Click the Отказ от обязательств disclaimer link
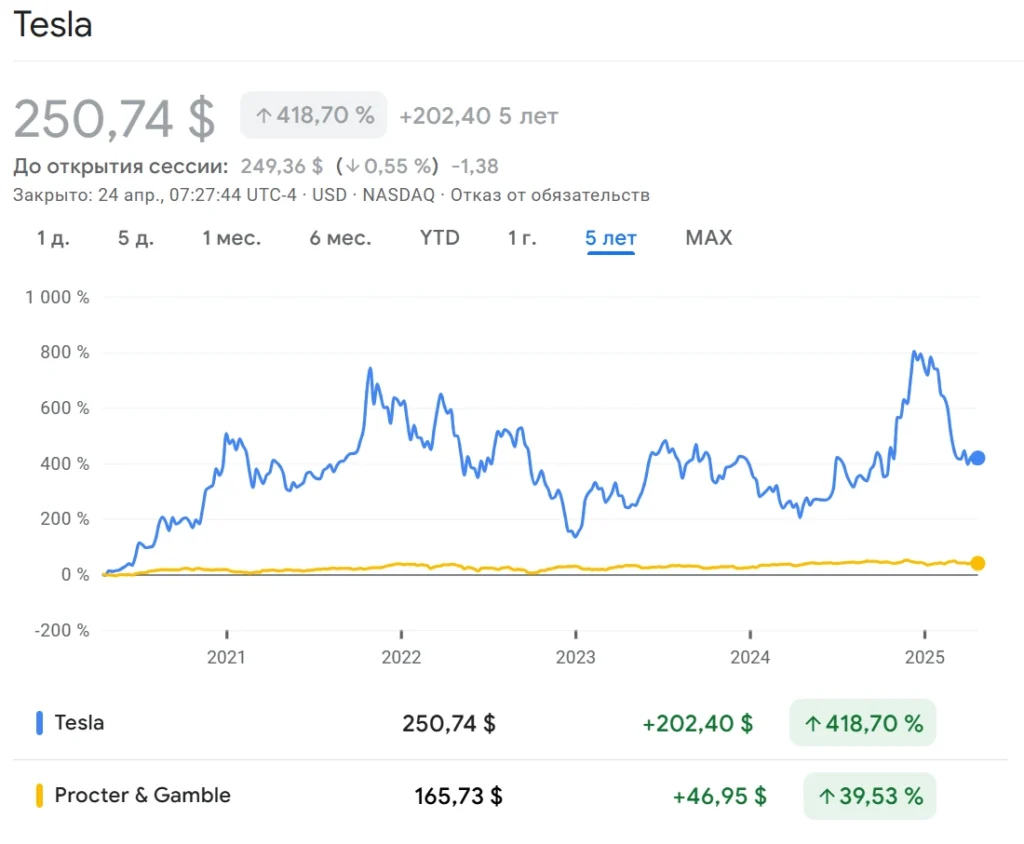The image size is (1024, 844). [550, 195]
